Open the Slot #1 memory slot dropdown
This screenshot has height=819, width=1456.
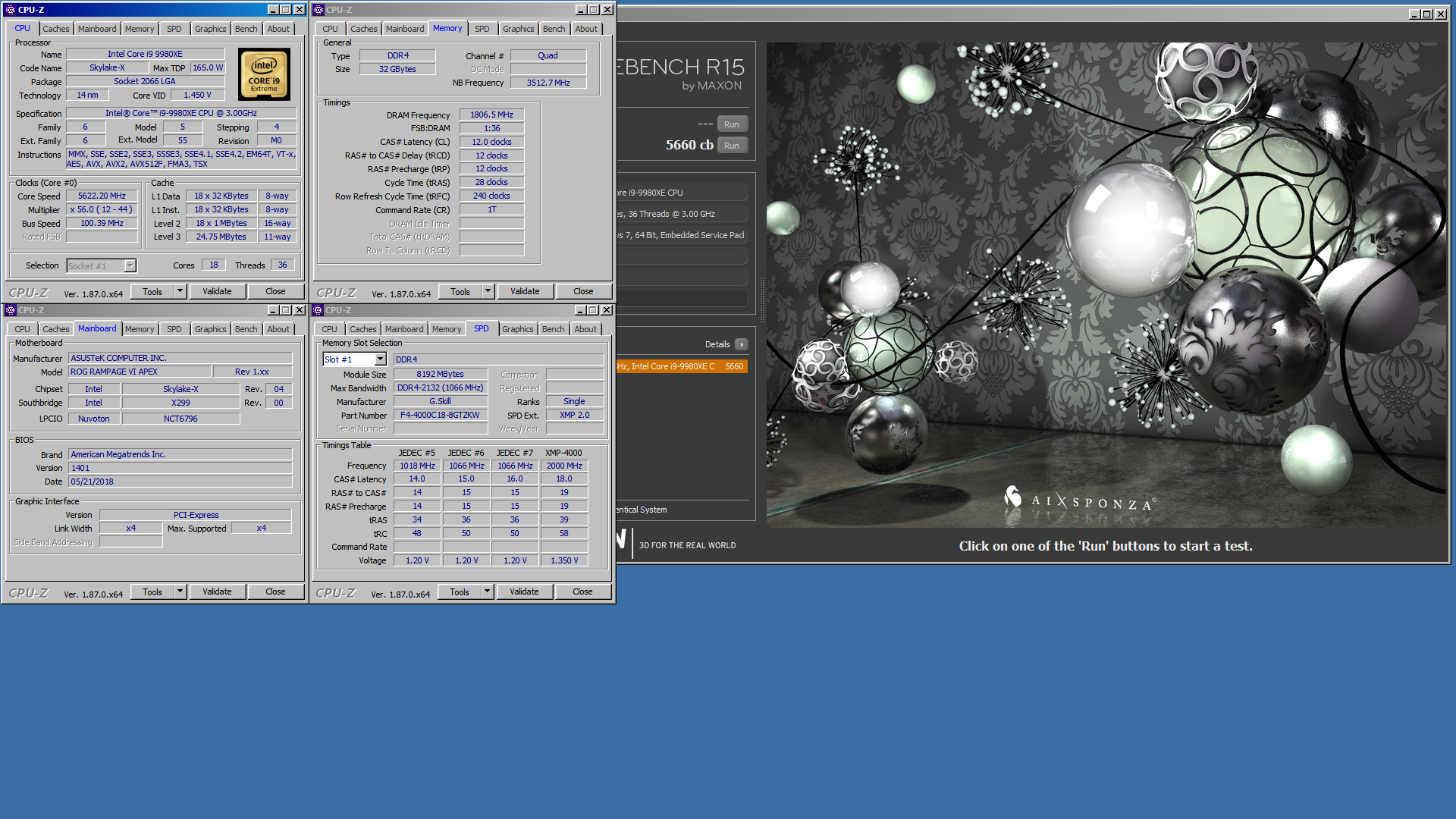pyautogui.click(x=381, y=359)
